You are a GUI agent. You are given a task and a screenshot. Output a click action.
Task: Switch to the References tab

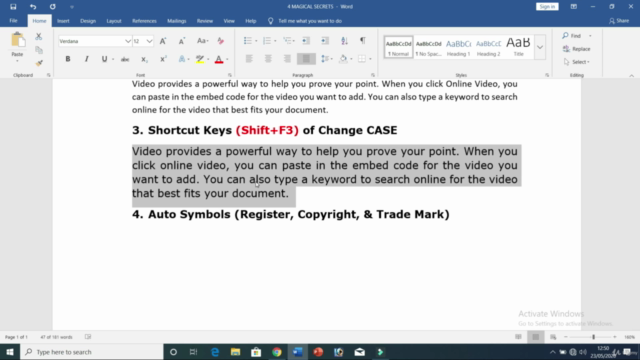tap(144, 21)
